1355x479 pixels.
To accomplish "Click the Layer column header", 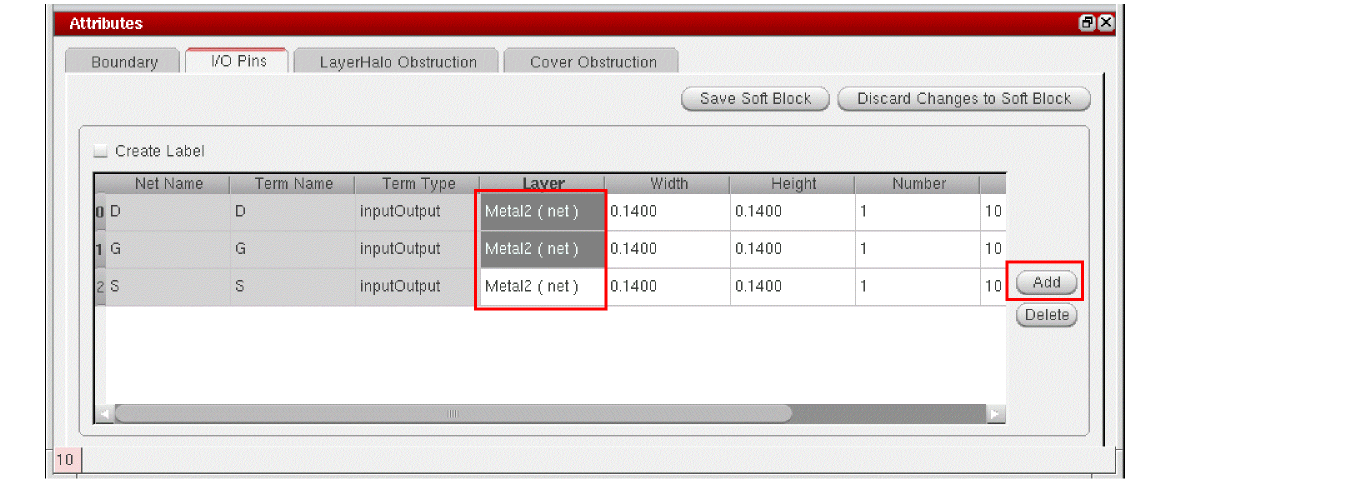I will [542, 184].
